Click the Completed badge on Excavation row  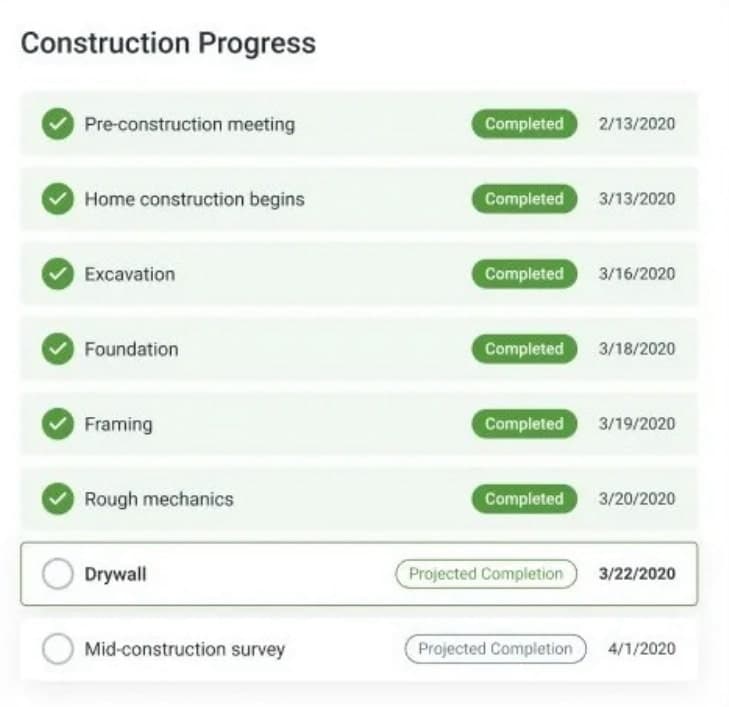click(524, 274)
